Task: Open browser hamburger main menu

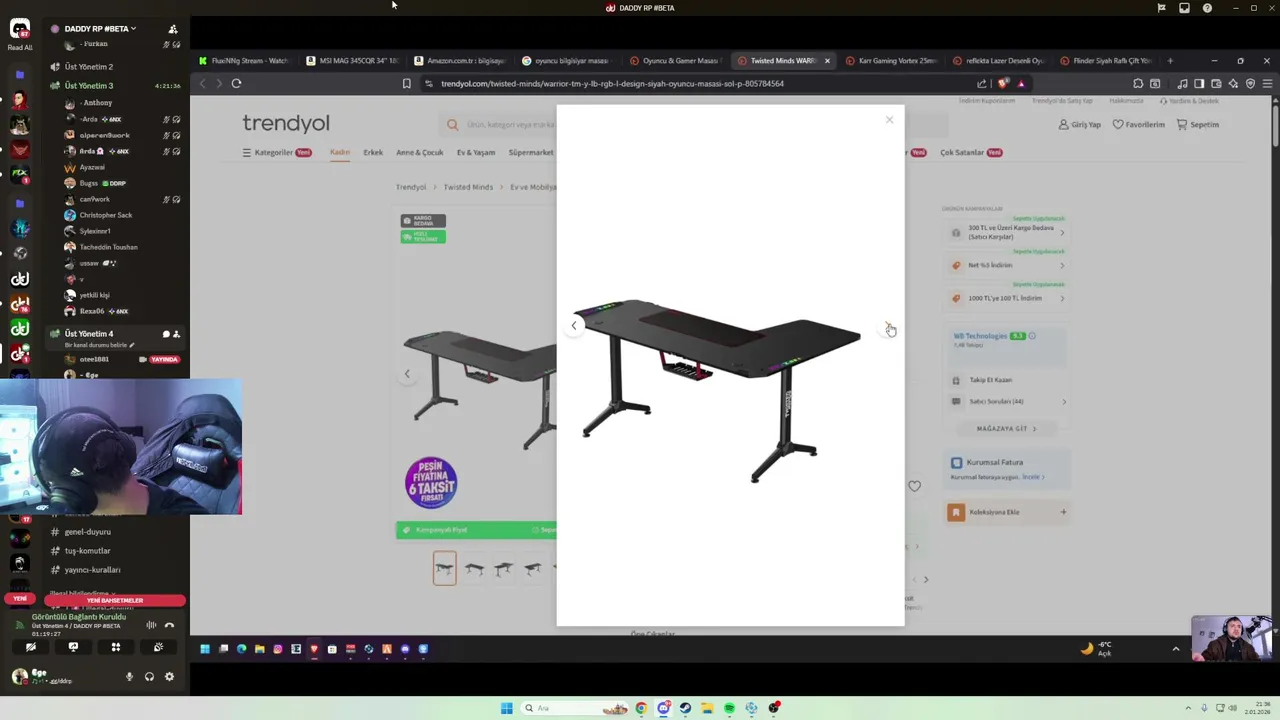Action: pos(1267,84)
